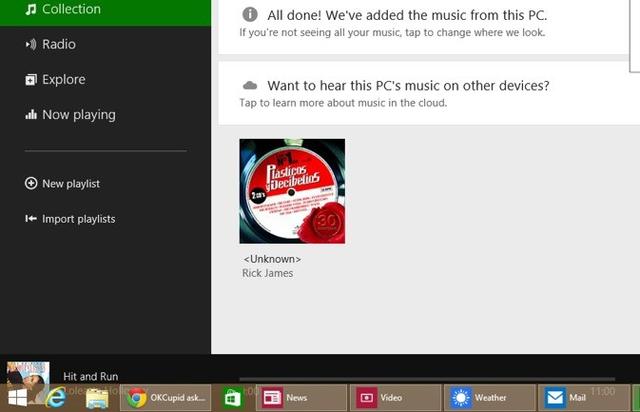Click the Unknown album title
The height and width of the screenshot is (412, 640).
[272, 259]
